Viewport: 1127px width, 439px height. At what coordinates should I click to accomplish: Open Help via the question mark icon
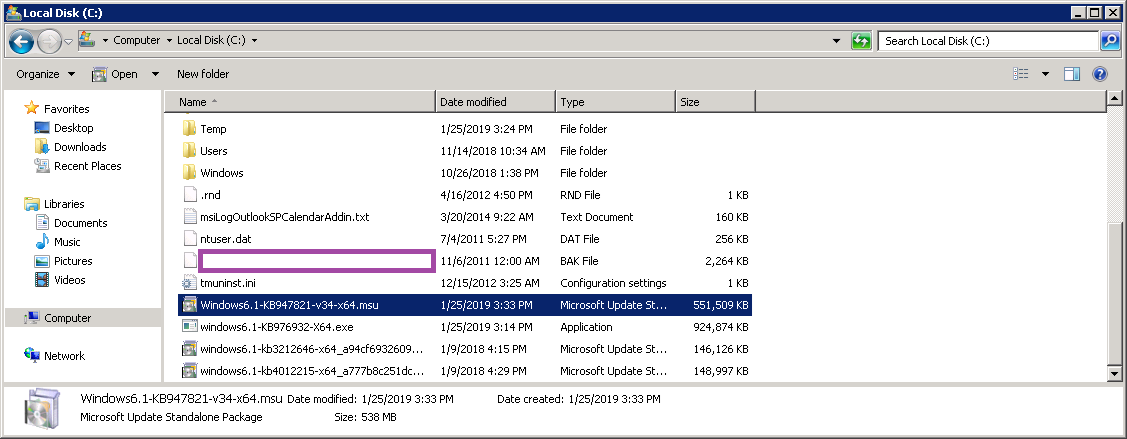(1100, 74)
